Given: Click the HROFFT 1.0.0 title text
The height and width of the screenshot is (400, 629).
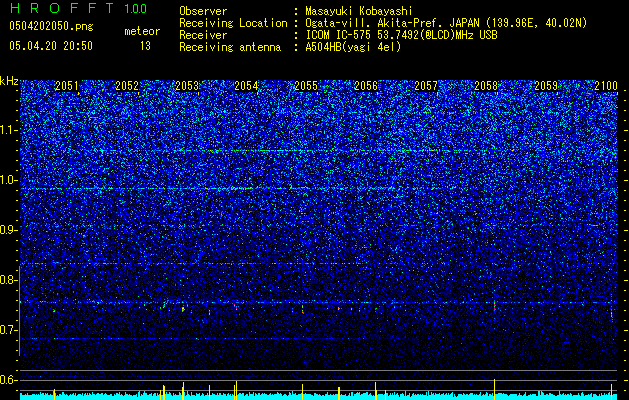Looking at the screenshot, I should pyautogui.click(x=78, y=8).
